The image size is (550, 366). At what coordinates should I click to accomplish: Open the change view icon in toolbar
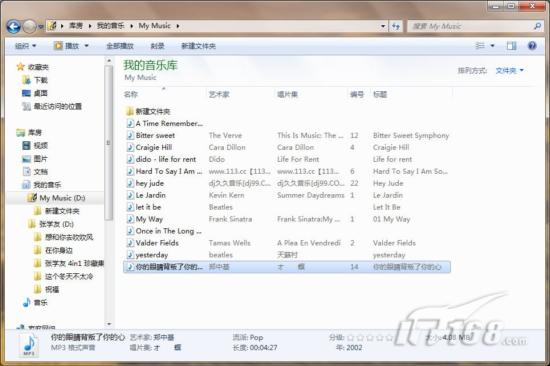click(x=479, y=46)
